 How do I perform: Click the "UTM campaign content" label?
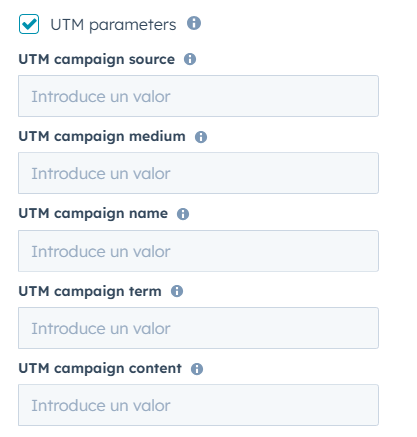[x=100, y=369]
